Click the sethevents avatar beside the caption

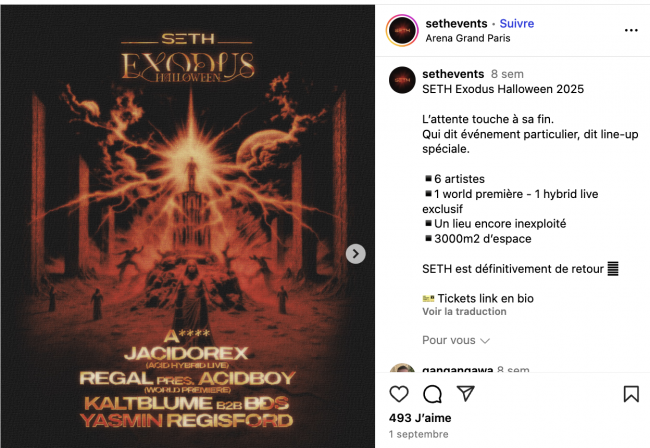tap(402, 80)
